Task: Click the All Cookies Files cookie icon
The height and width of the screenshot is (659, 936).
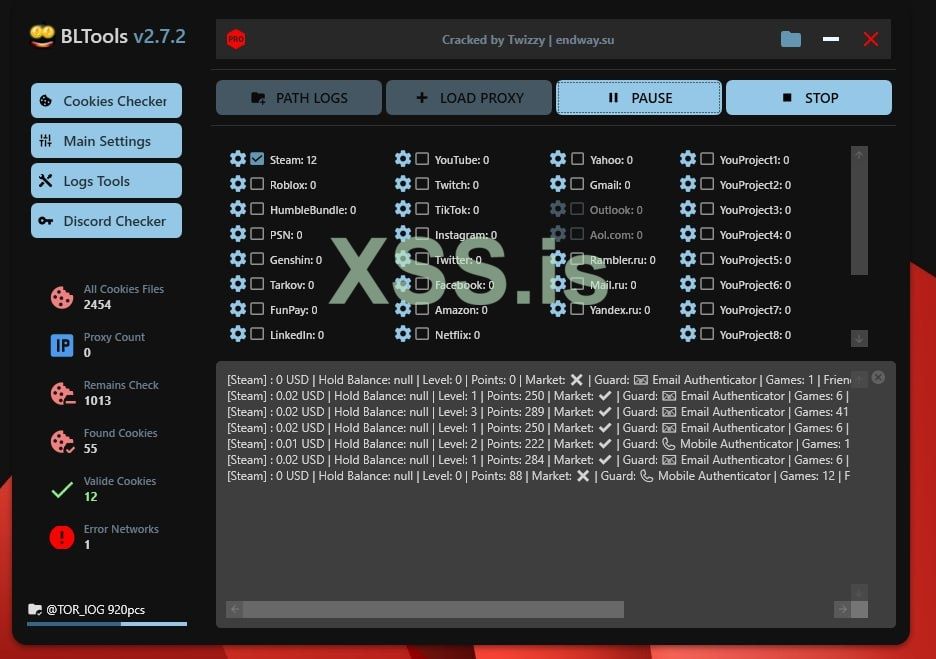Action: [x=62, y=297]
